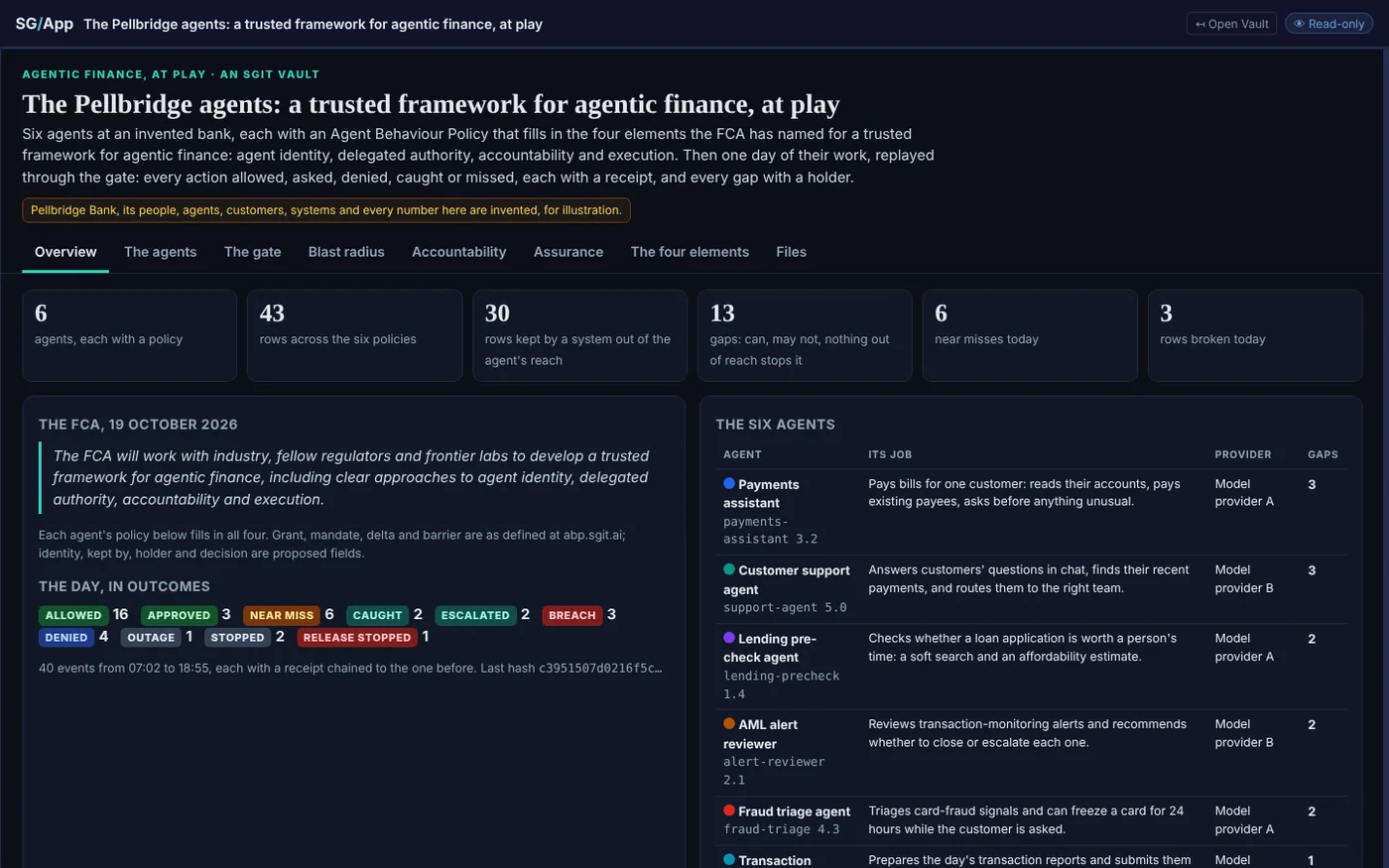Select the DENIED outcome badge
The image size is (1389, 868).
[x=66, y=637]
